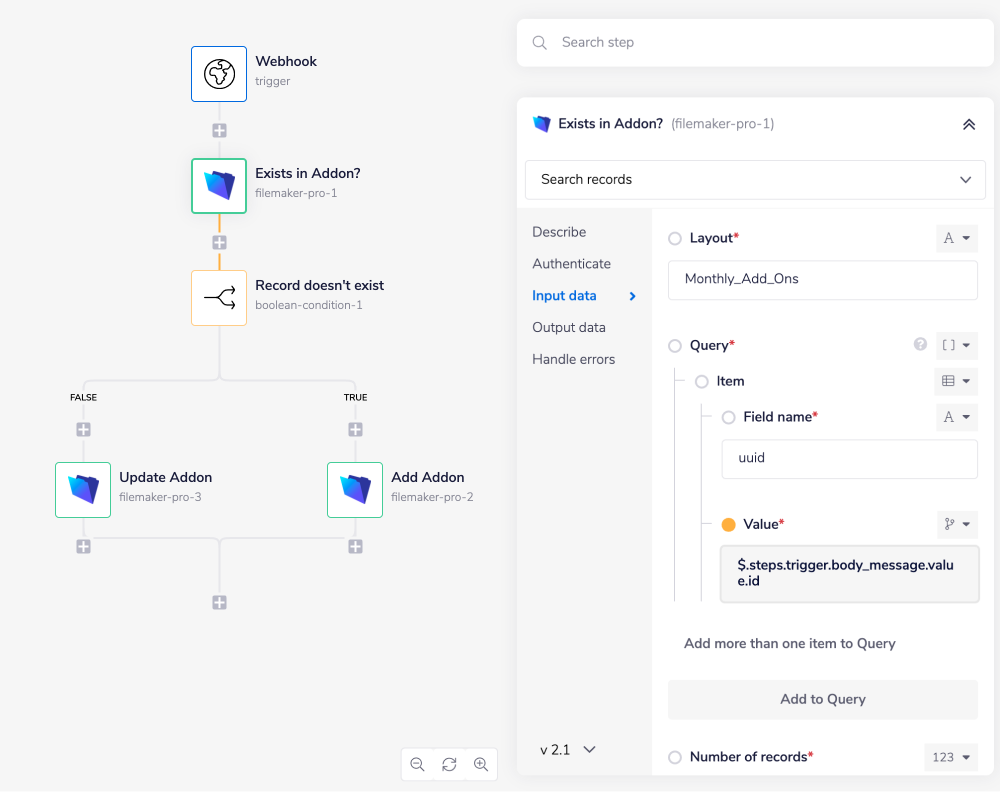Reset the canvas zoom with refresh icon
The width and height of the screenshot is (1000, 792).
pos(449,764)
